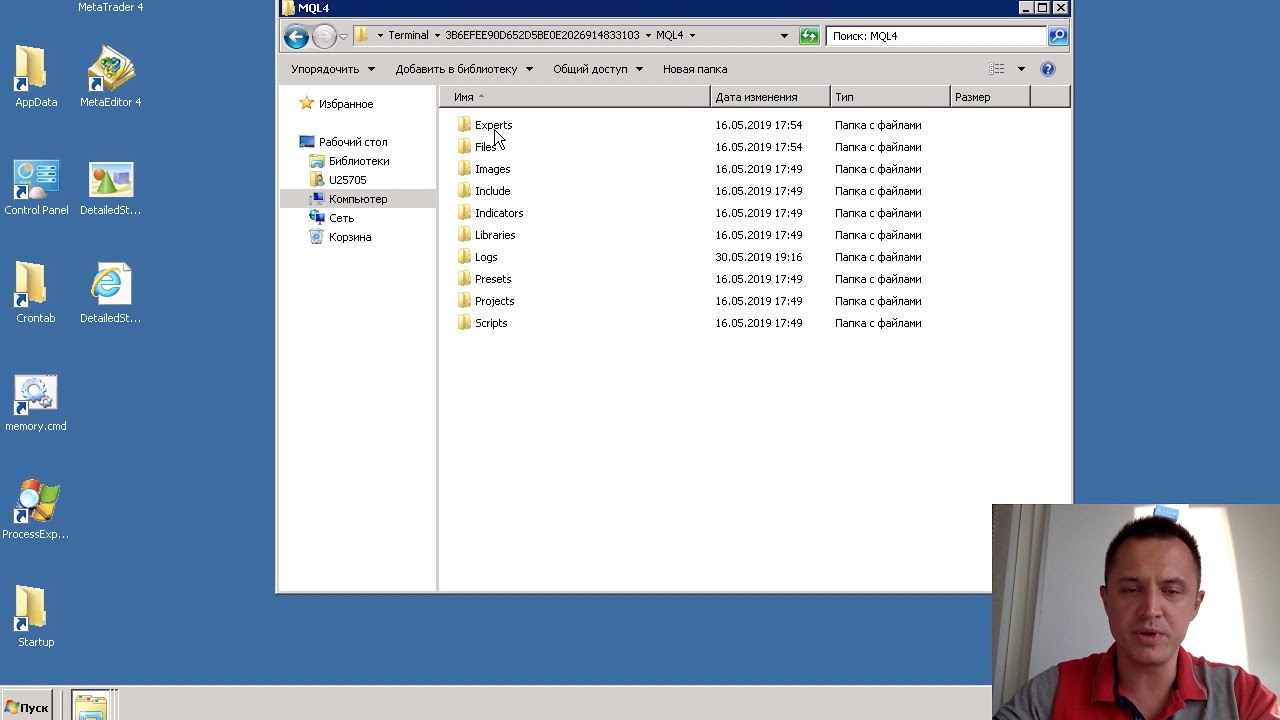Select the Indicators folder icon
This screenshot has height=720, width=1280.
point(464,213)
